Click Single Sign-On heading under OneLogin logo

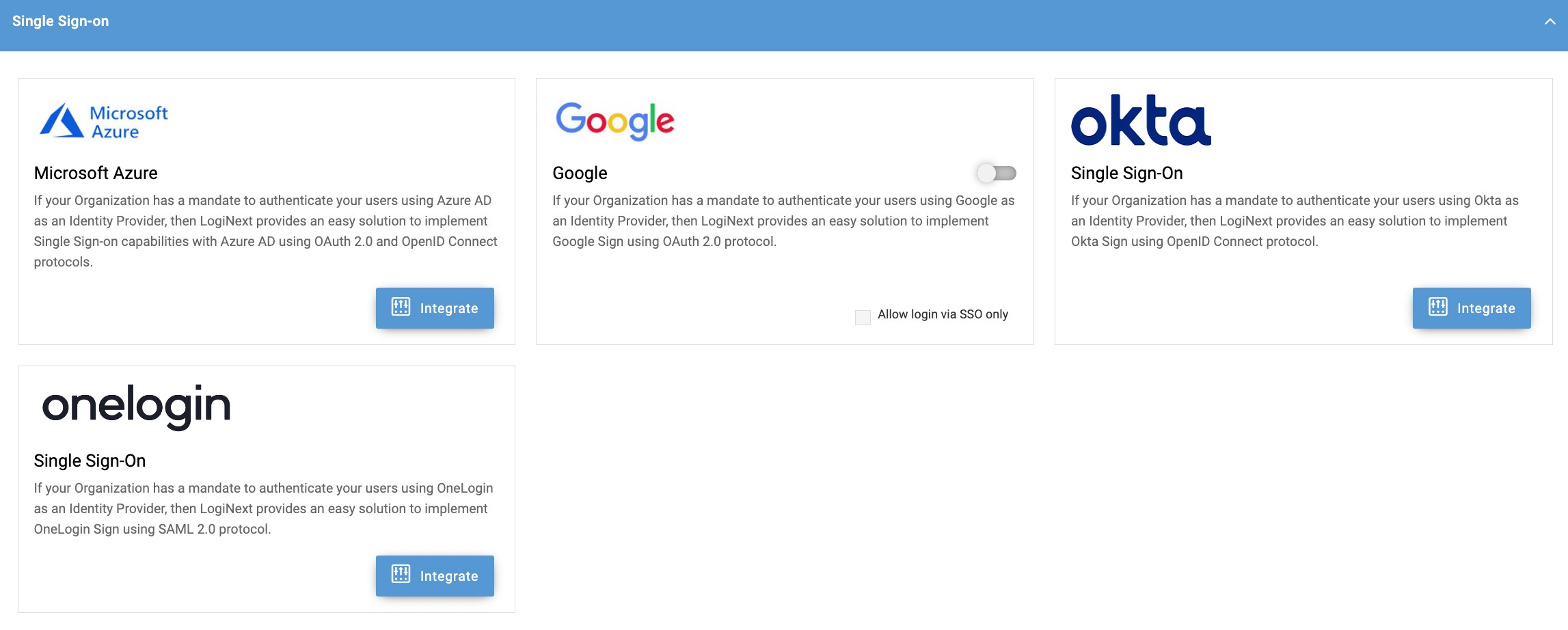click(90, 461)
